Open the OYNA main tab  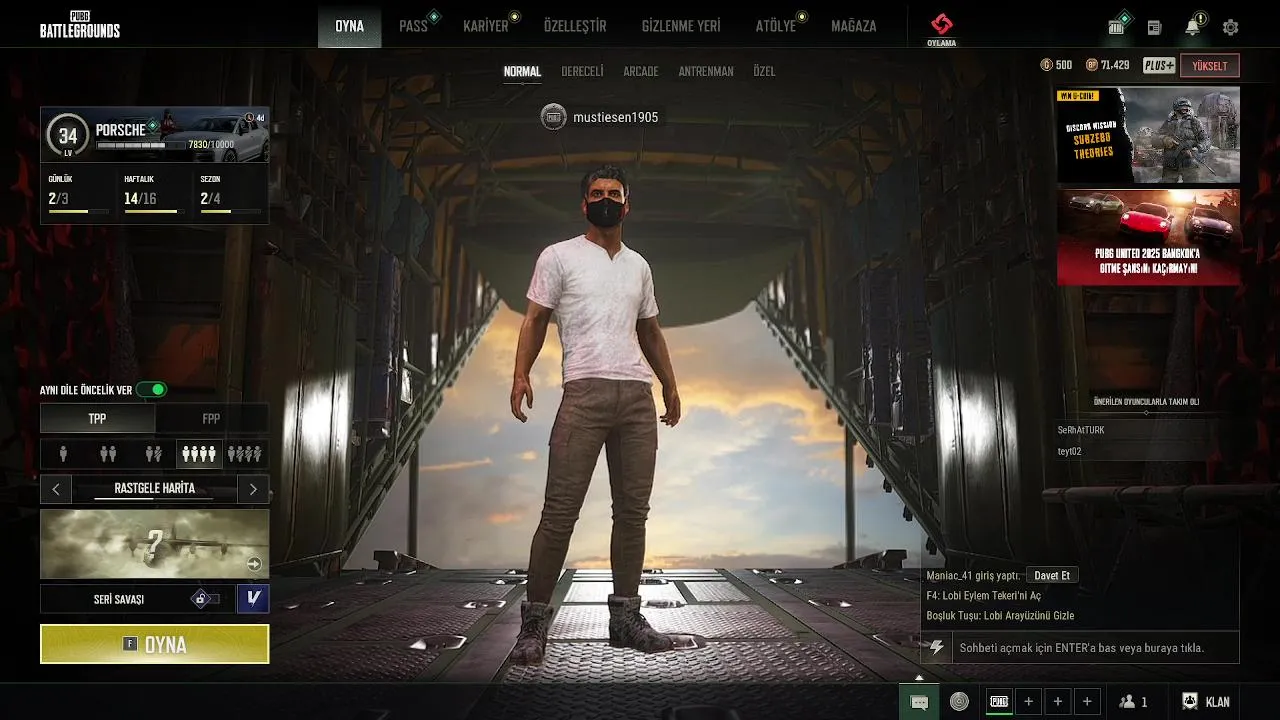349,26
